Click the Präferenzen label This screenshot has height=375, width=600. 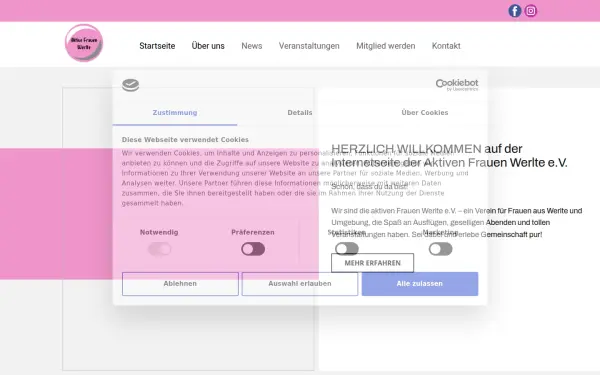point(253,232)
